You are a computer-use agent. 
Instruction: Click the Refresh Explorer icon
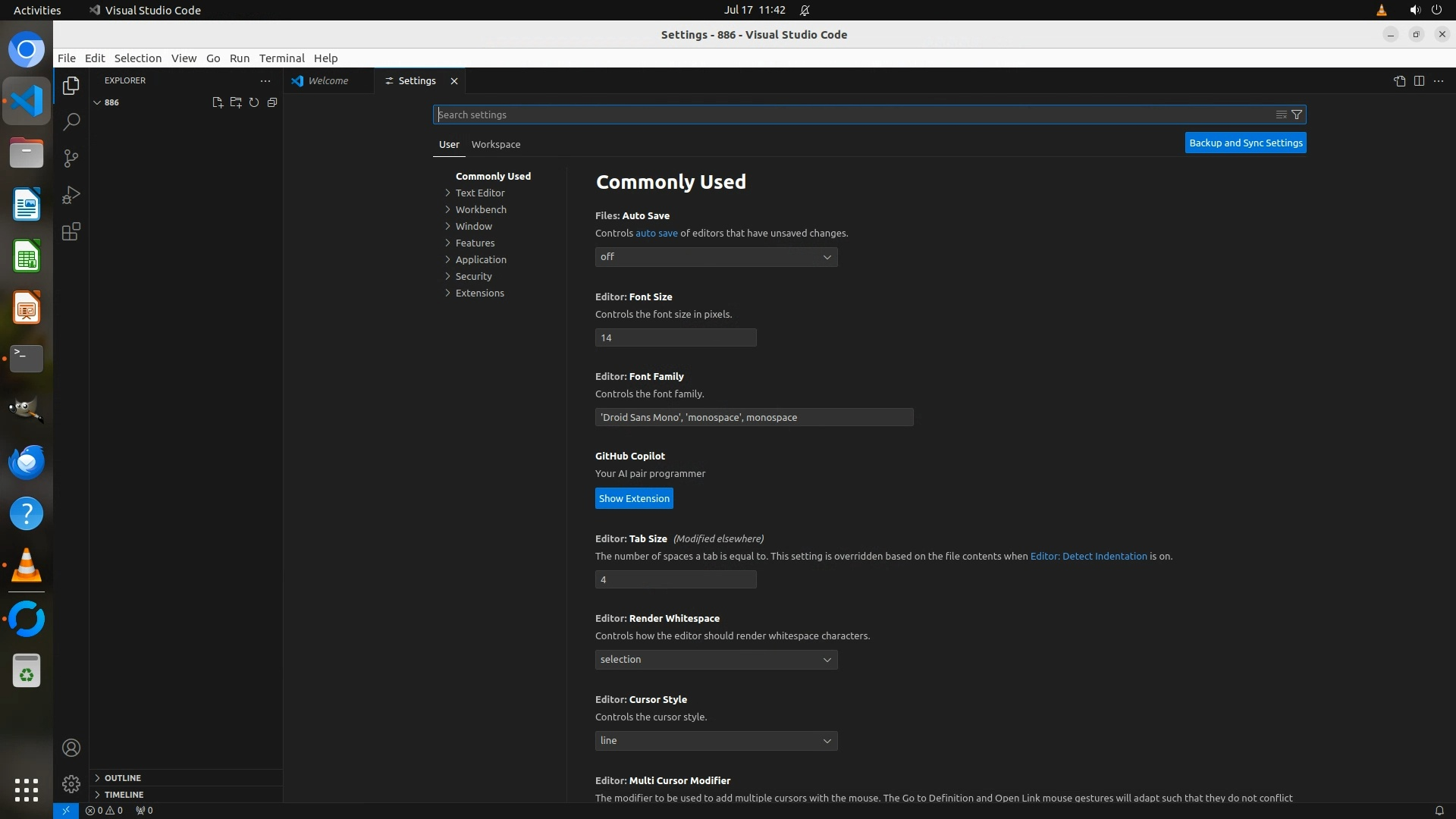click(x=254, y=102)
